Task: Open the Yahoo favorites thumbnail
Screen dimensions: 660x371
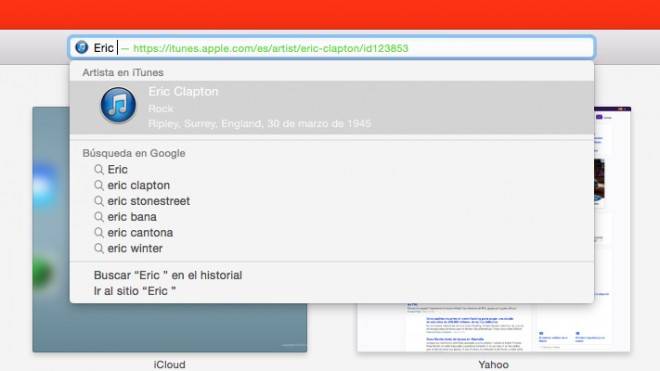Action: [x=494, y=230]
